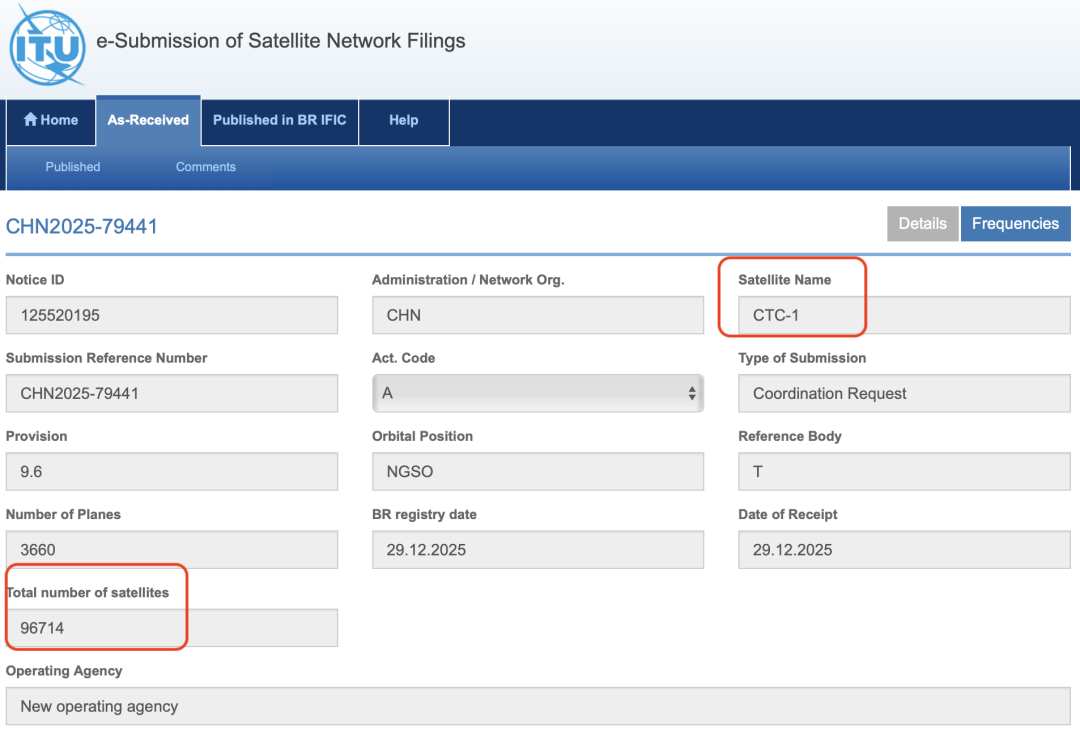Open the Act. Code dropdown

coord(537,393)
